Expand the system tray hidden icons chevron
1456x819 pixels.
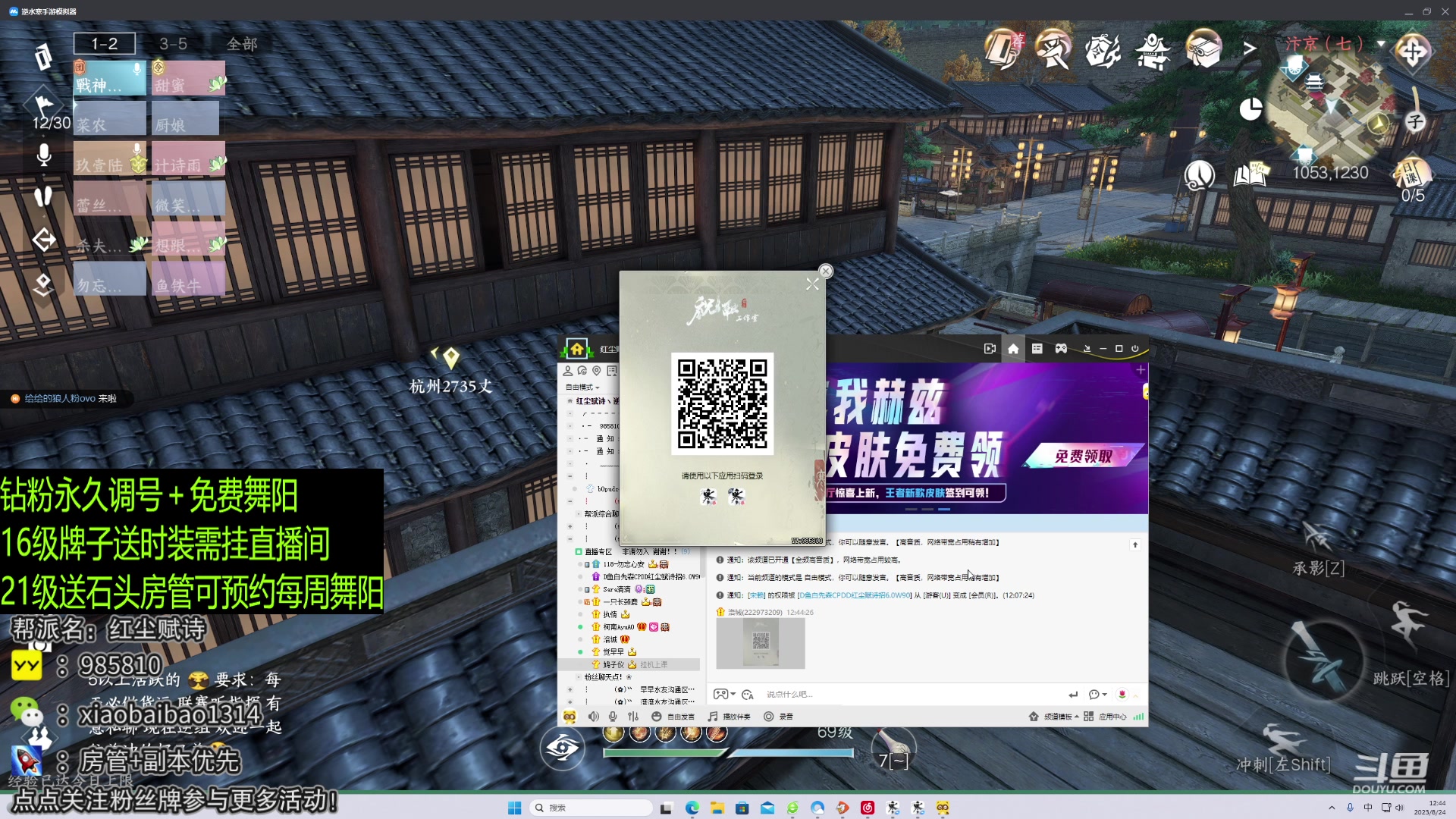(1332, 808)
